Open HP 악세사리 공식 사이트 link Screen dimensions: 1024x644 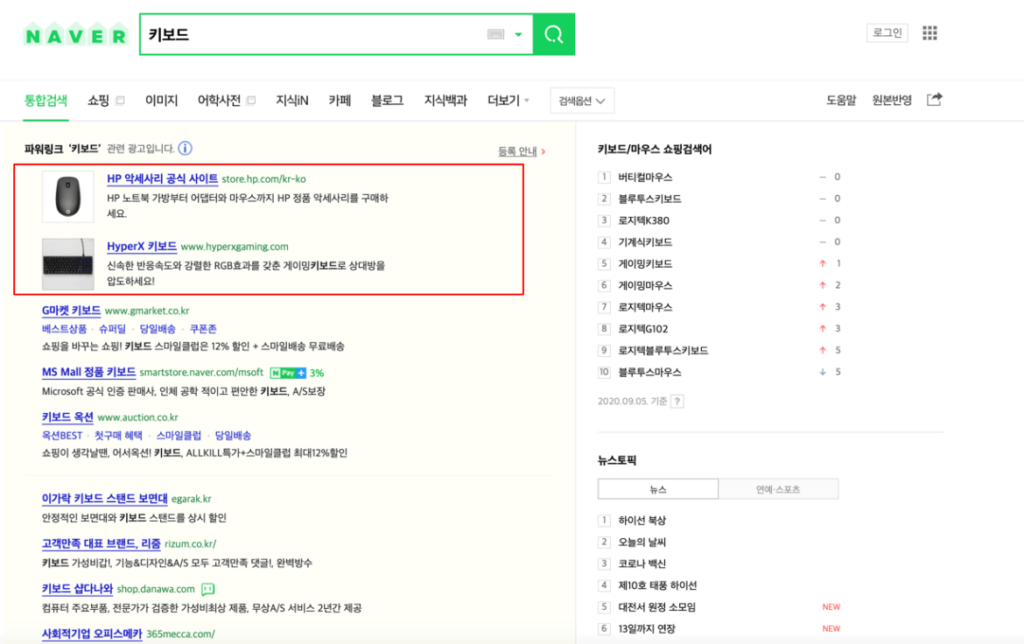(x=162, y=178)
